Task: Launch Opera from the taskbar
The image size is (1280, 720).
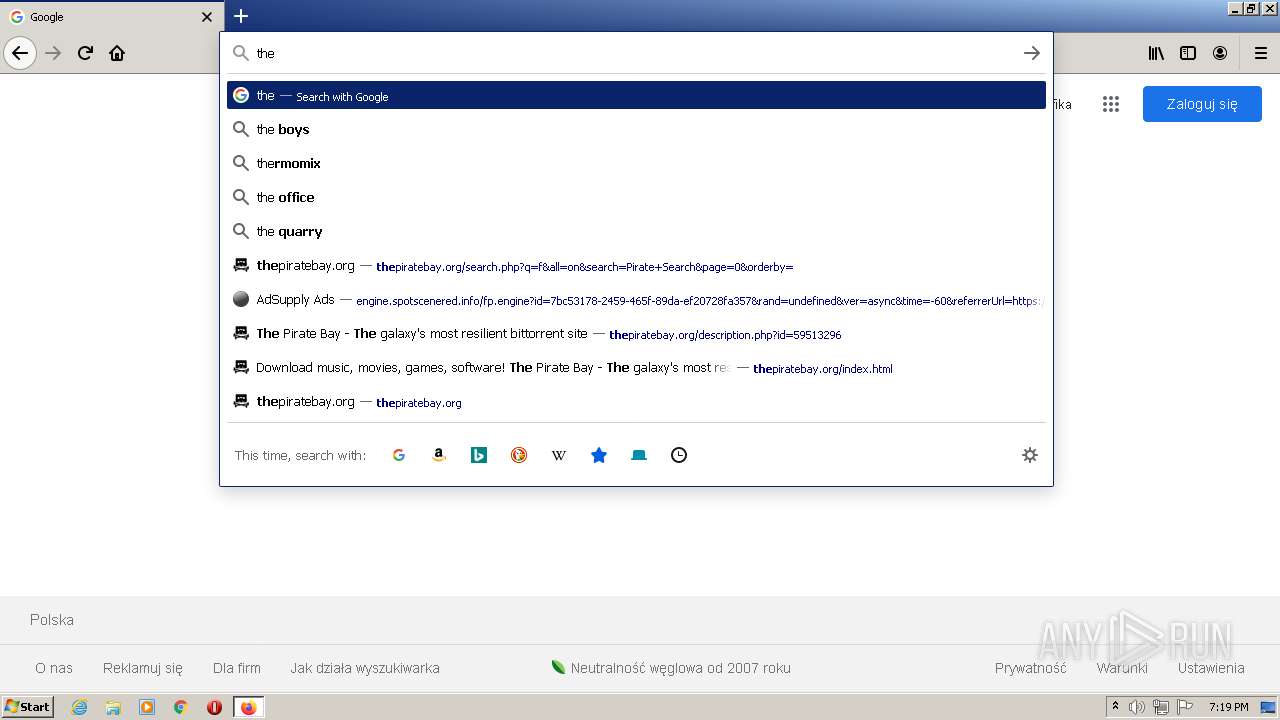Action: pos(214,707)
